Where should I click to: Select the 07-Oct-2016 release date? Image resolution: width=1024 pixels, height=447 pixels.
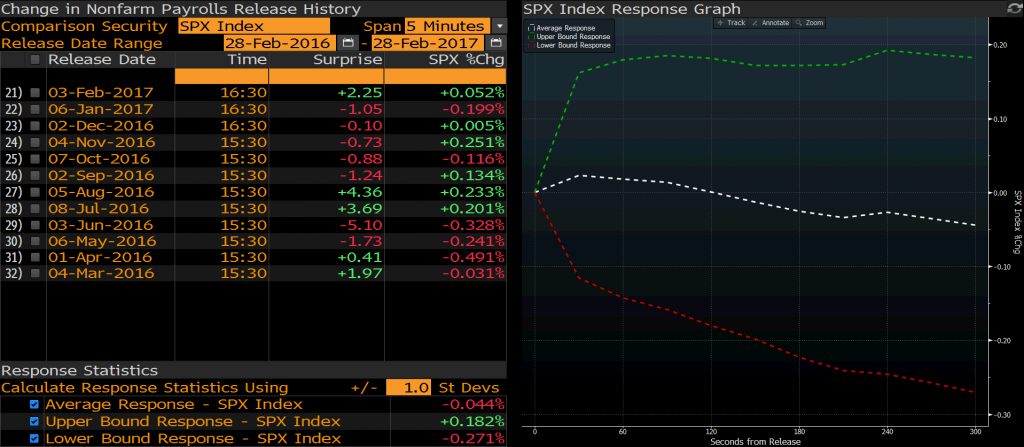pyautogui.click(x=99, y=159)
